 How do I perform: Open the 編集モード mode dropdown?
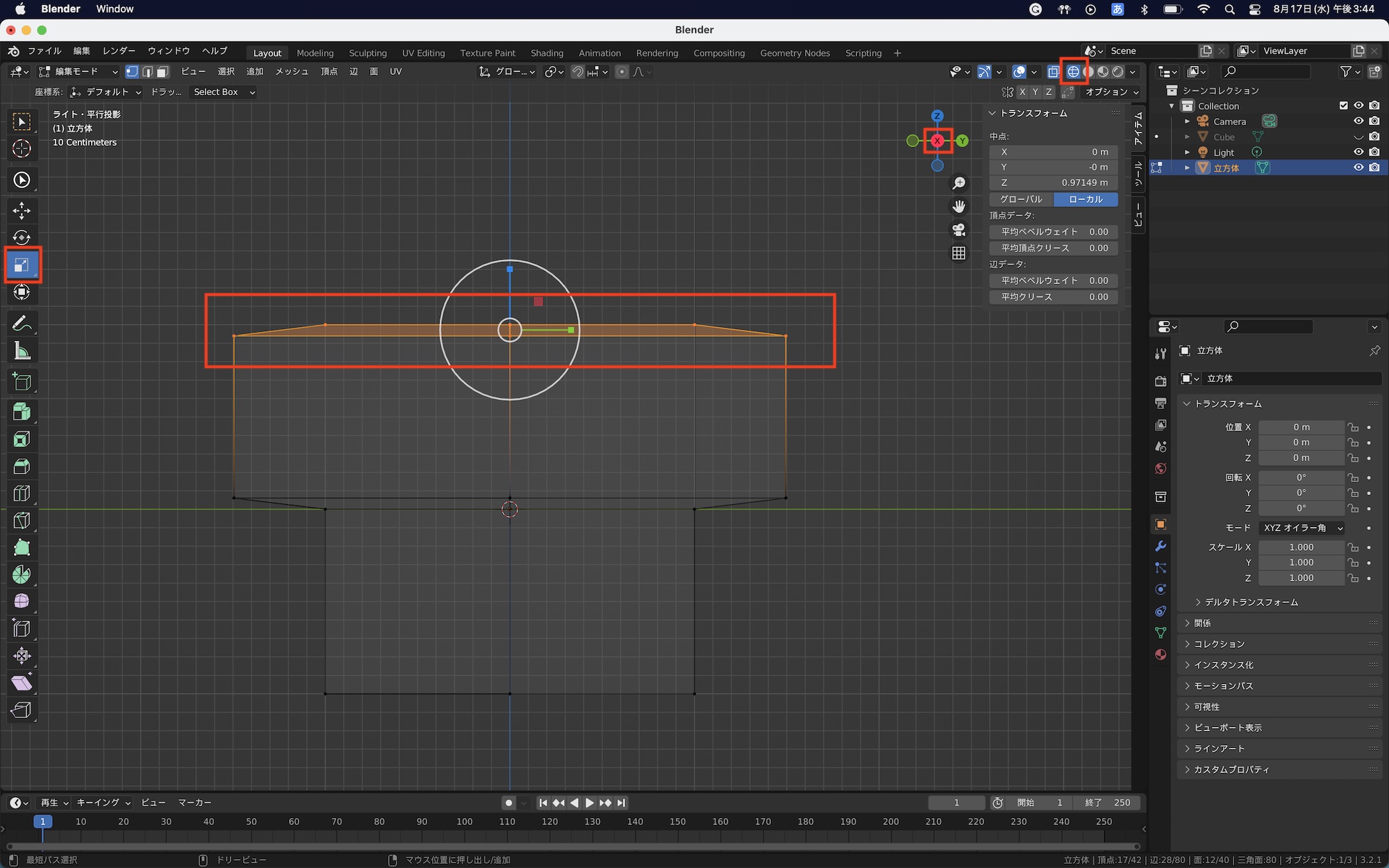click(x=78, y=72)
